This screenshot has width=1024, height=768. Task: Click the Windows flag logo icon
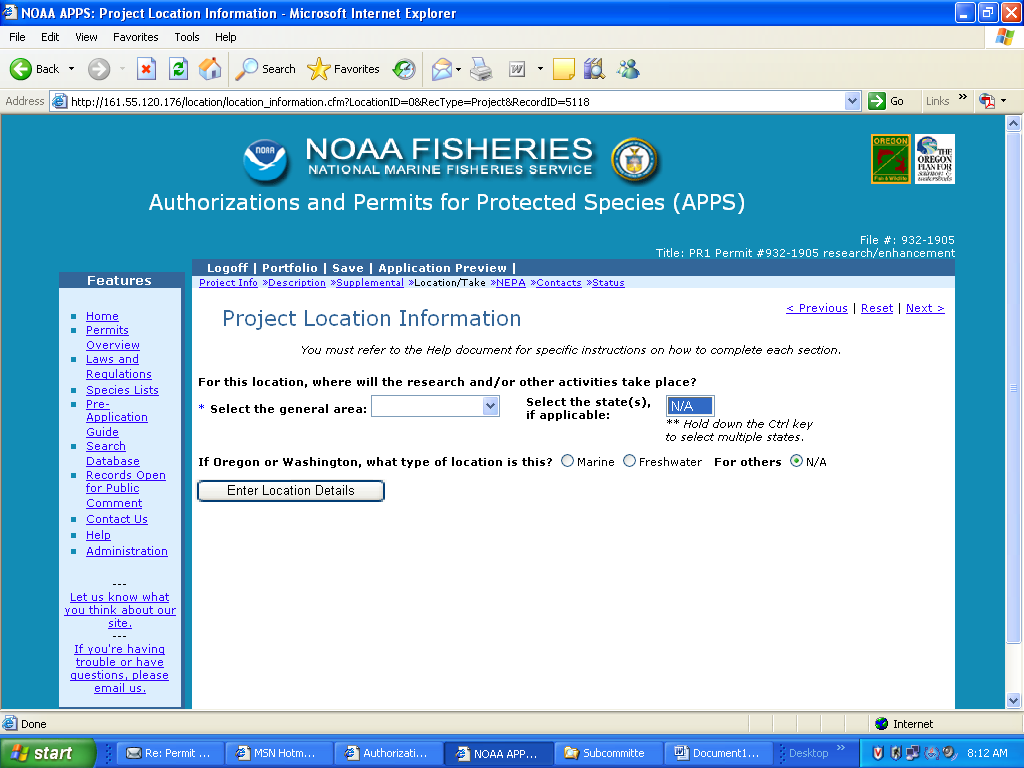click(x=1004, y=37)
